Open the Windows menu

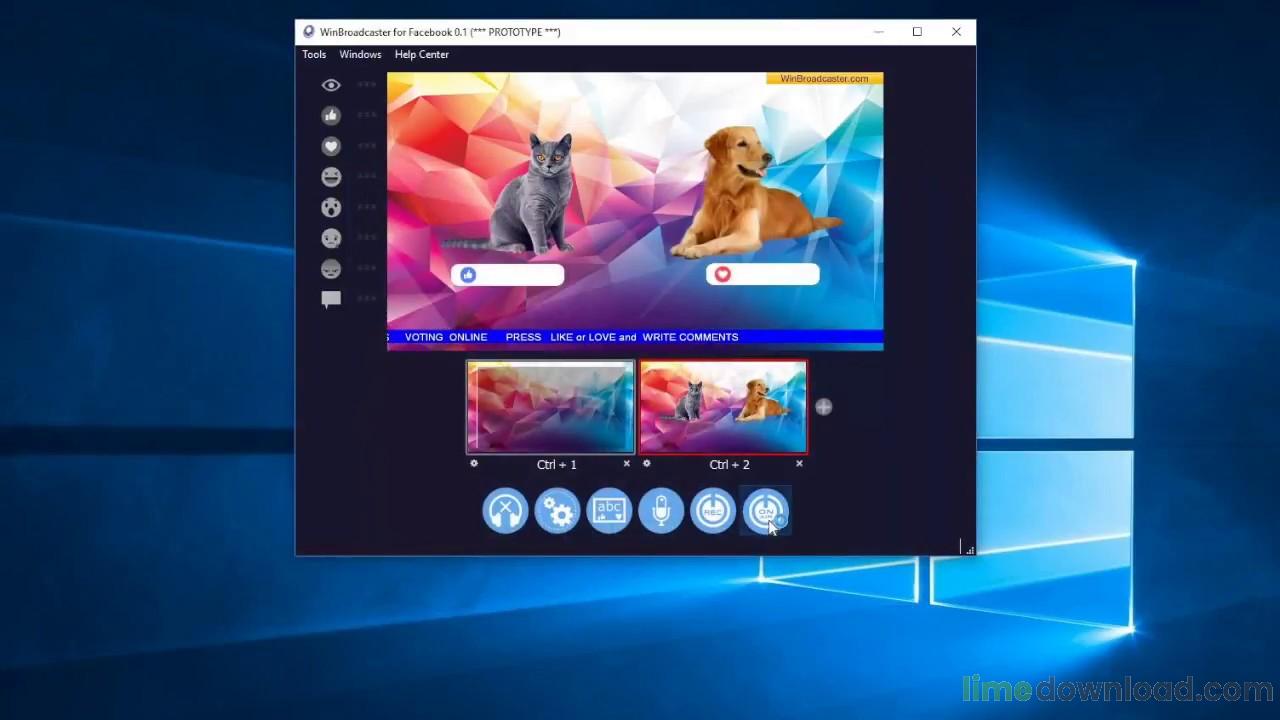360,55
